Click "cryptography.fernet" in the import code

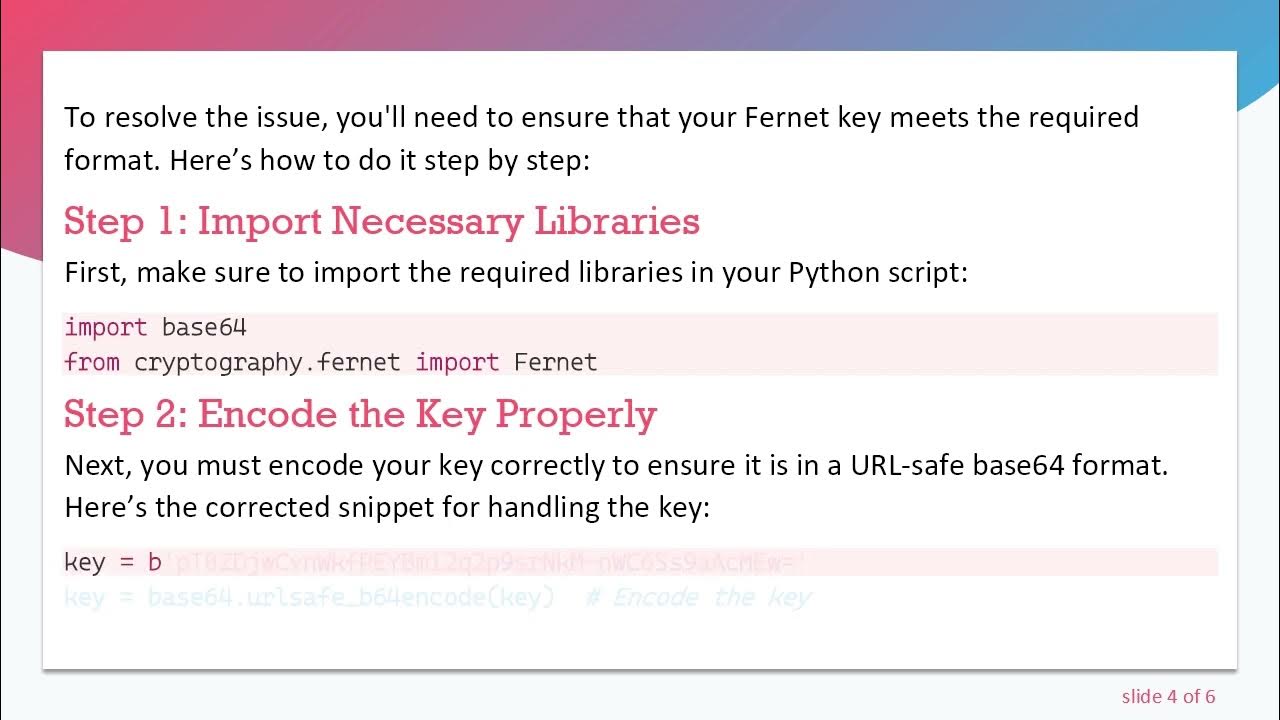tap(267, 362)
